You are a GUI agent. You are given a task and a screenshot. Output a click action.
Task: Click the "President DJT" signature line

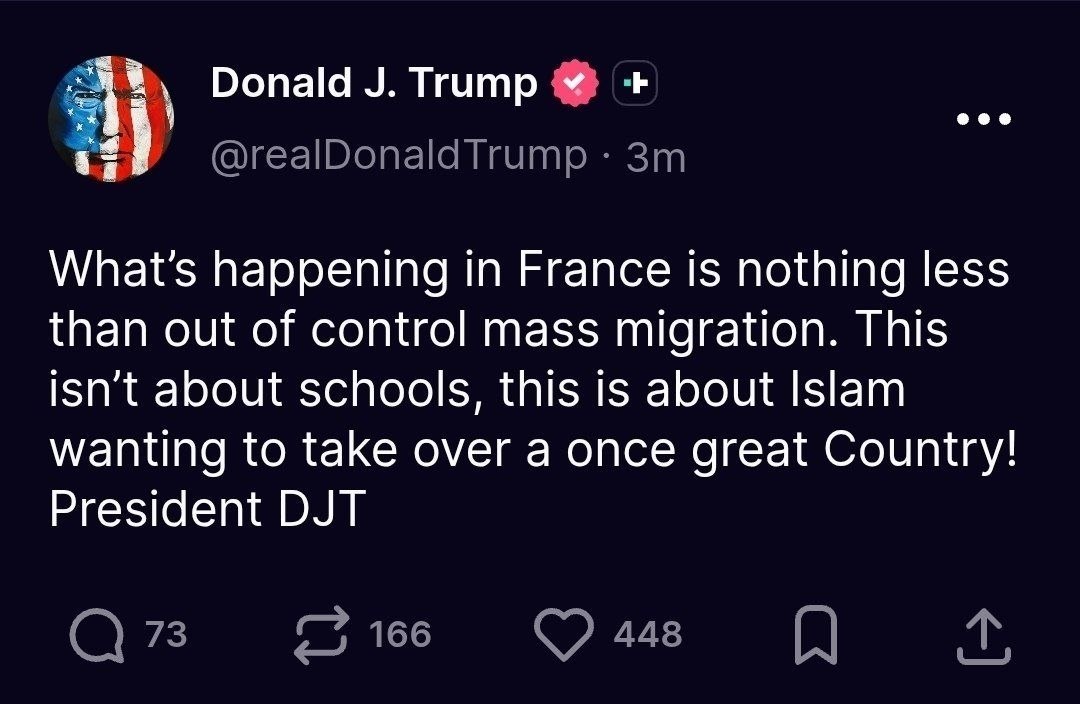[207, 508]
